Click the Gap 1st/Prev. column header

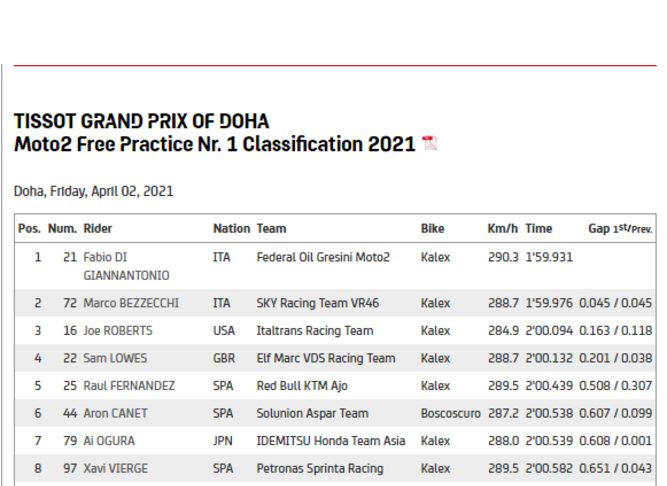click(620, 229)
